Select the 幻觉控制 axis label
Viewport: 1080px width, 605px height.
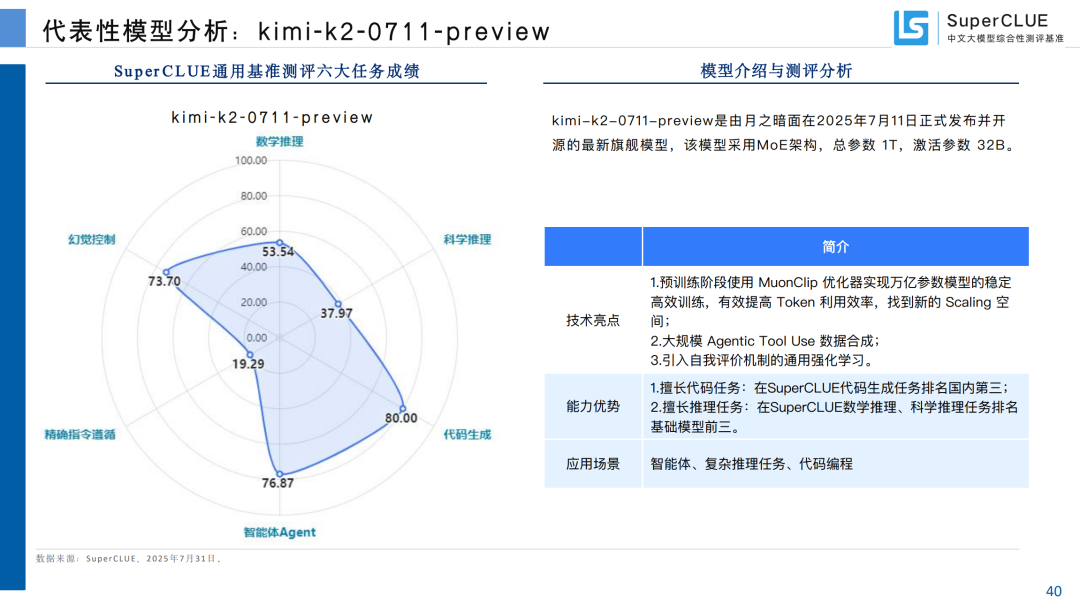point(92,239)
